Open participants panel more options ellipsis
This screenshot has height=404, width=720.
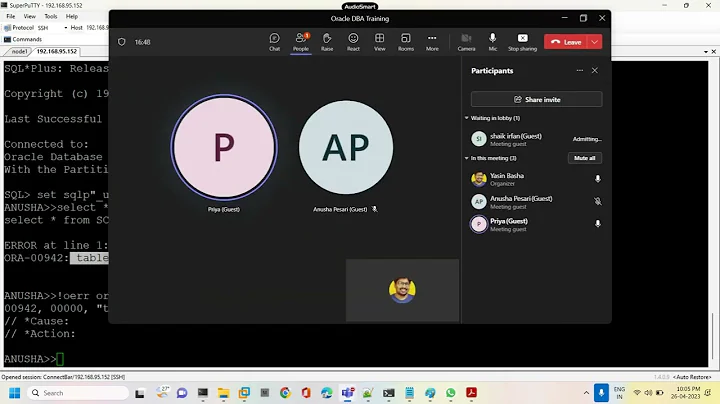(579, 70)
